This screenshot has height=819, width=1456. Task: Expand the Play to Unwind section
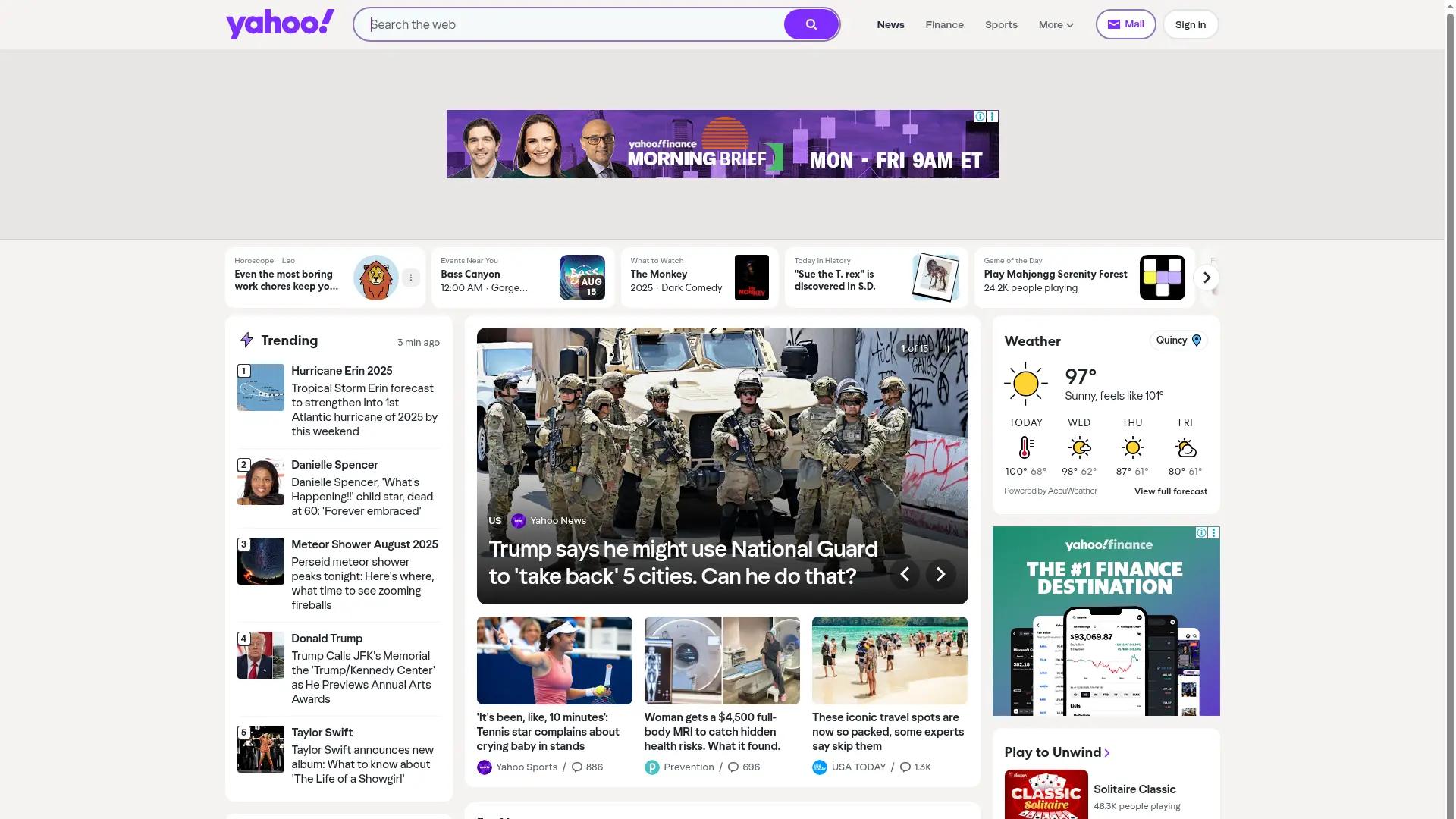click(1107, 752)
